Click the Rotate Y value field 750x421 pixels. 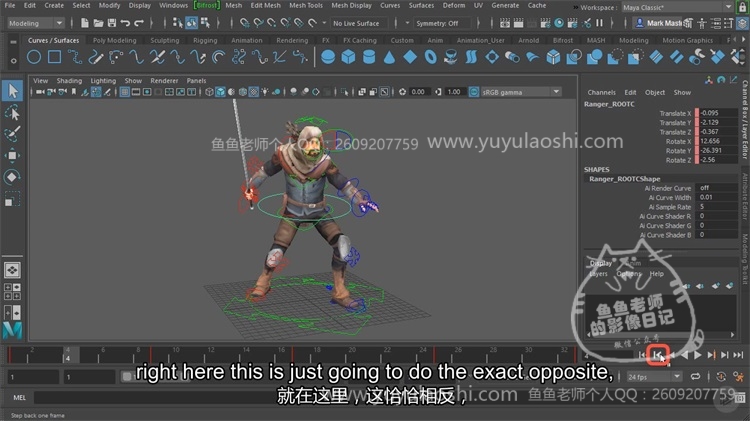point(717,150)
